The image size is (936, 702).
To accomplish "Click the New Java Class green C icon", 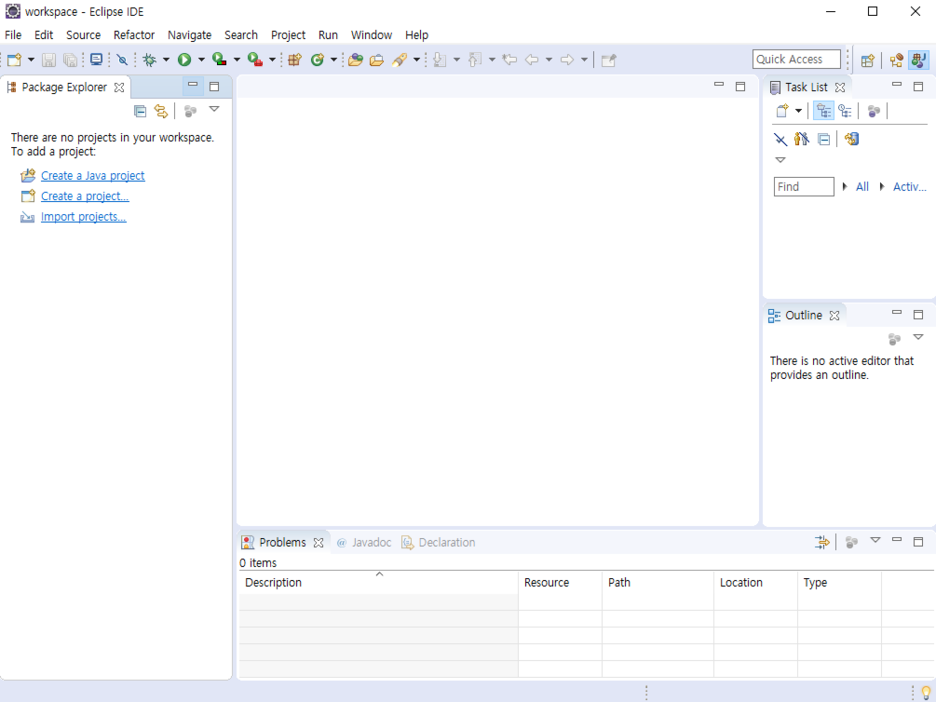I will click(318, 60).
